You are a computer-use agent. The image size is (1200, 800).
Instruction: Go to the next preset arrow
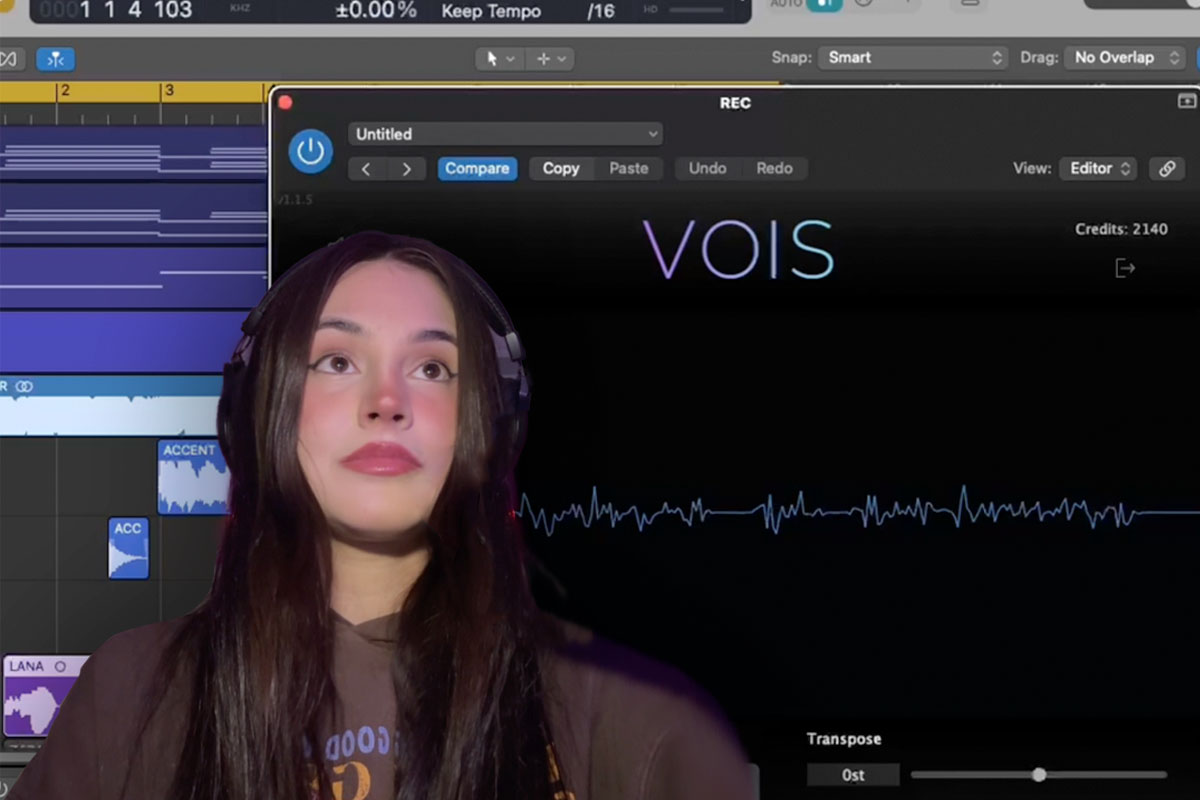[x=406, y=169]
